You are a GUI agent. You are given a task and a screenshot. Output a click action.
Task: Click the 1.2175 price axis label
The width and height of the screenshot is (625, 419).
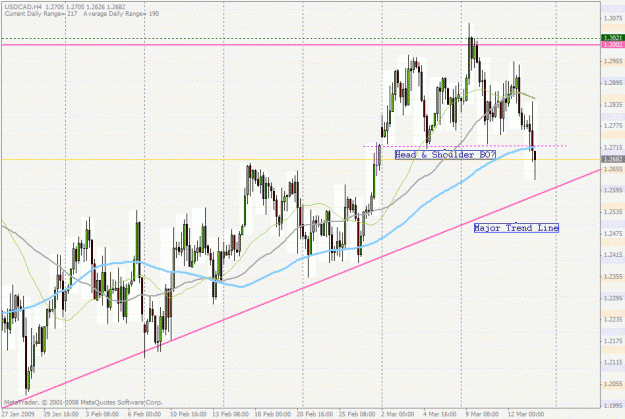(x=613, y=341)
